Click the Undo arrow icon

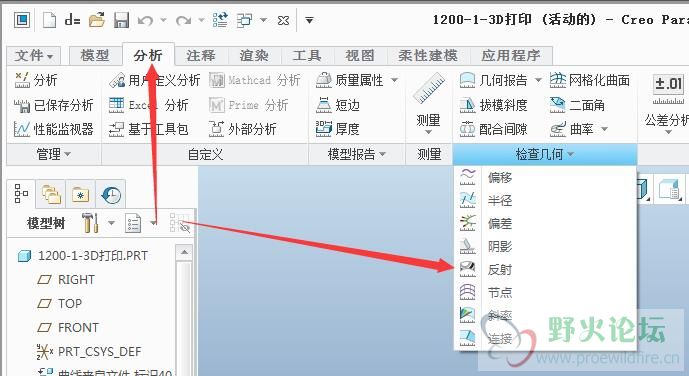click(145, 20)
